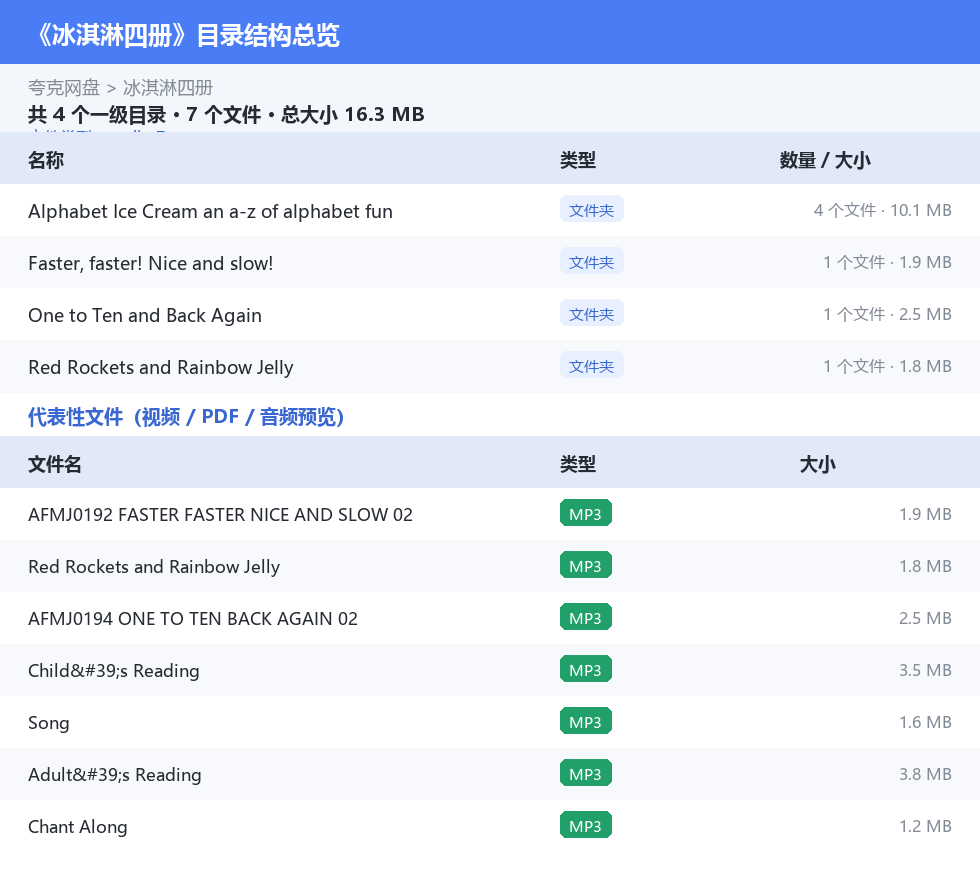Click MP3 badge of AFMJ0192 file

(586, 513)
